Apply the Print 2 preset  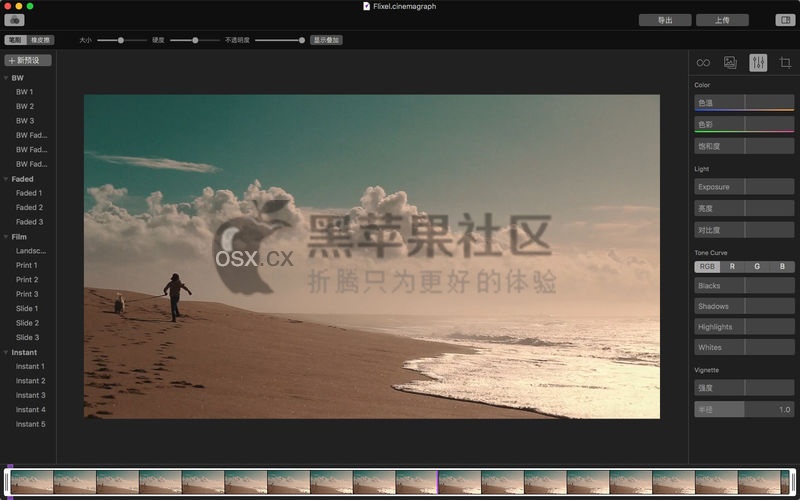(27, 280)
